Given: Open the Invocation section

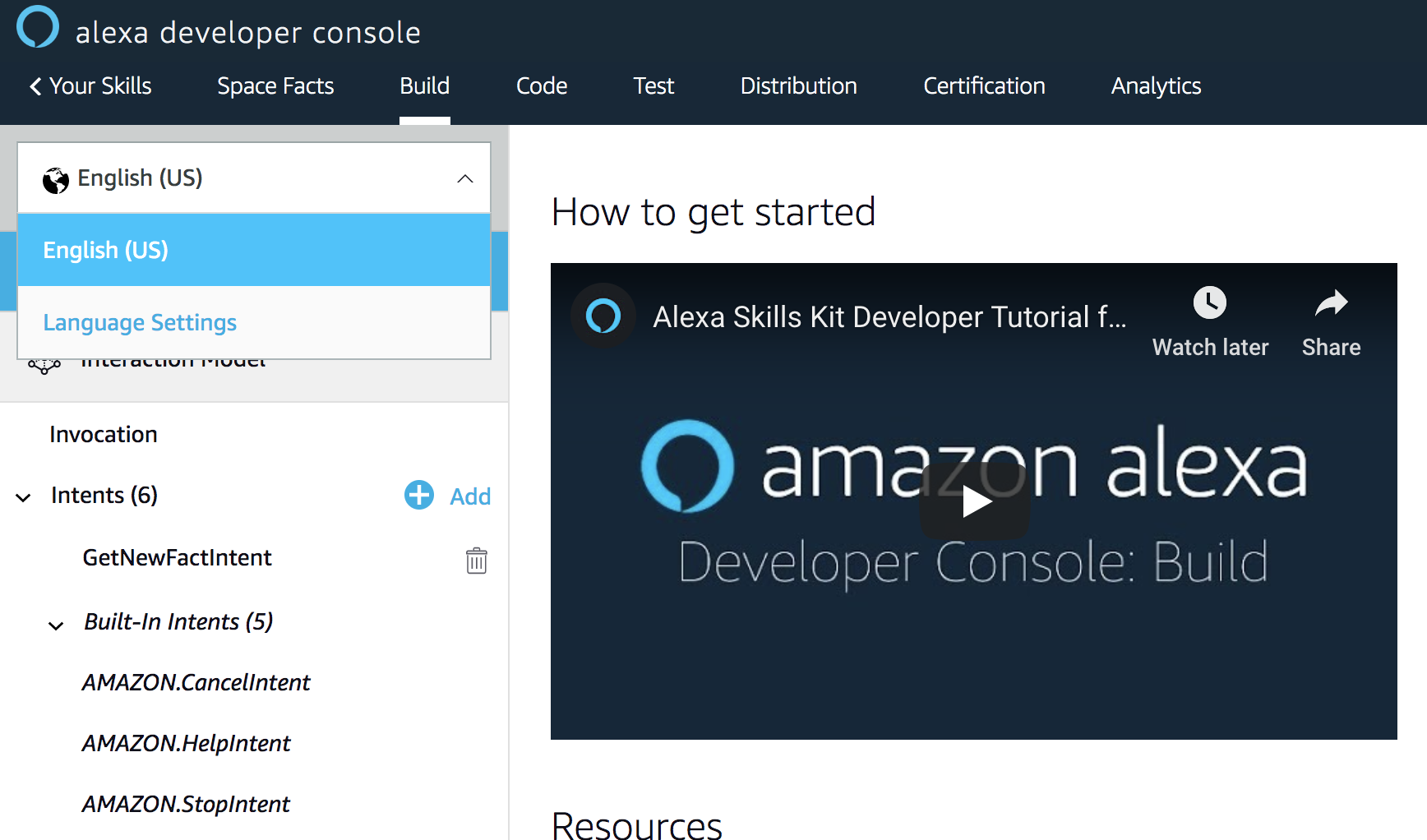Looking at the screenshot, I should coord(103,434).
